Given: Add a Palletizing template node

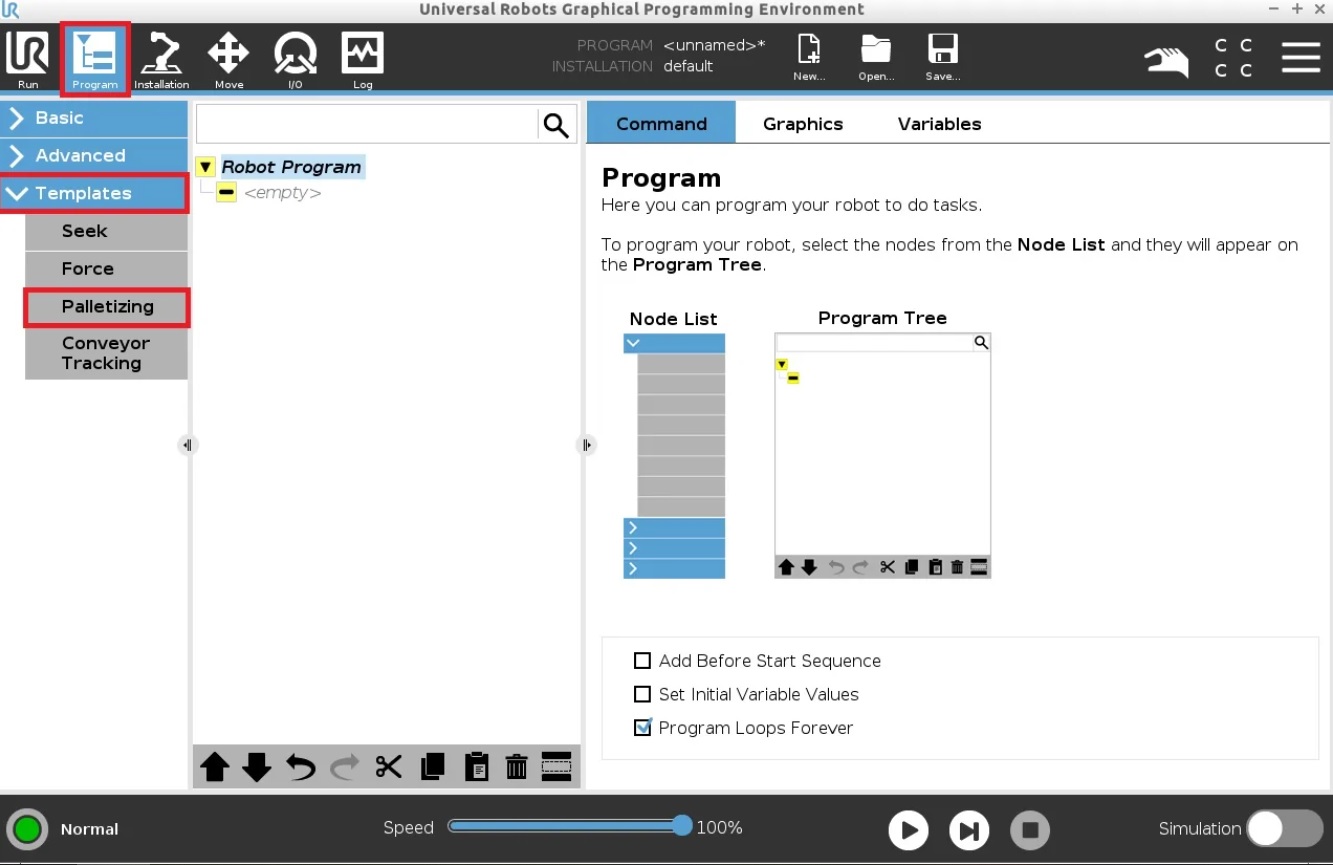Looking at the screenshot, I should click(106, 307).
